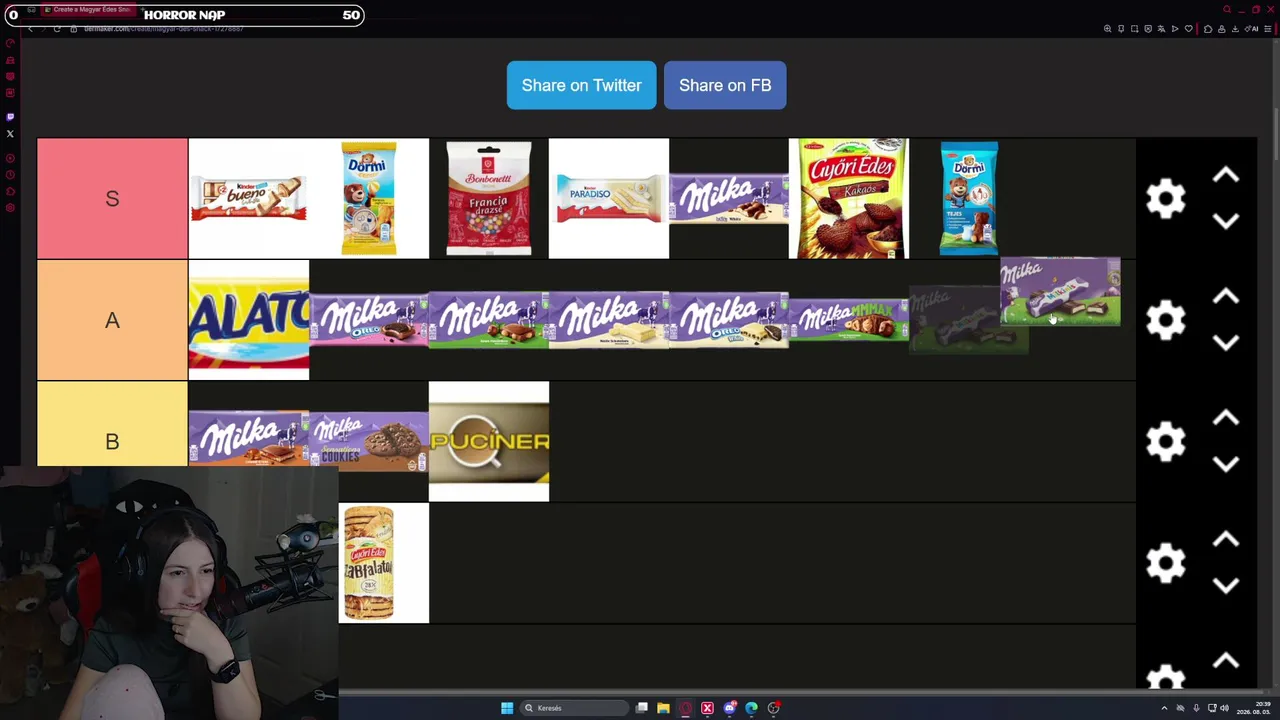
Task: Open Microsoft Edge from taskbar
Action: tap(752, 708)
